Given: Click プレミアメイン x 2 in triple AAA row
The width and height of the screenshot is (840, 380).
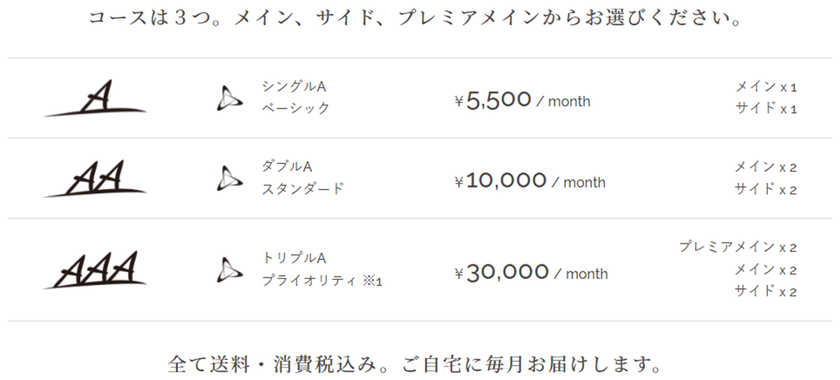Looking at the screenshot, I should coord(738,247).
